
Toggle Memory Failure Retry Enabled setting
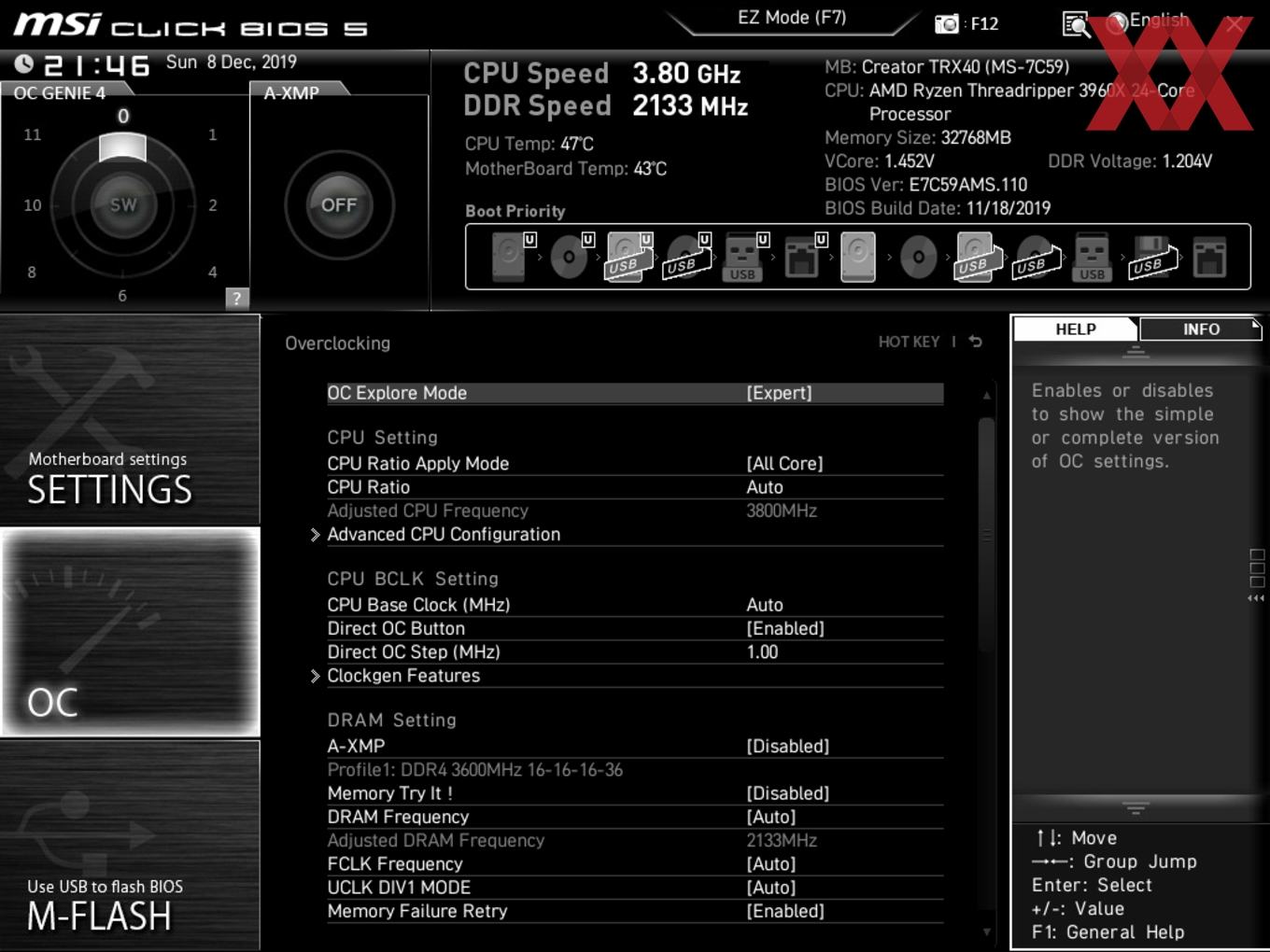785,911
